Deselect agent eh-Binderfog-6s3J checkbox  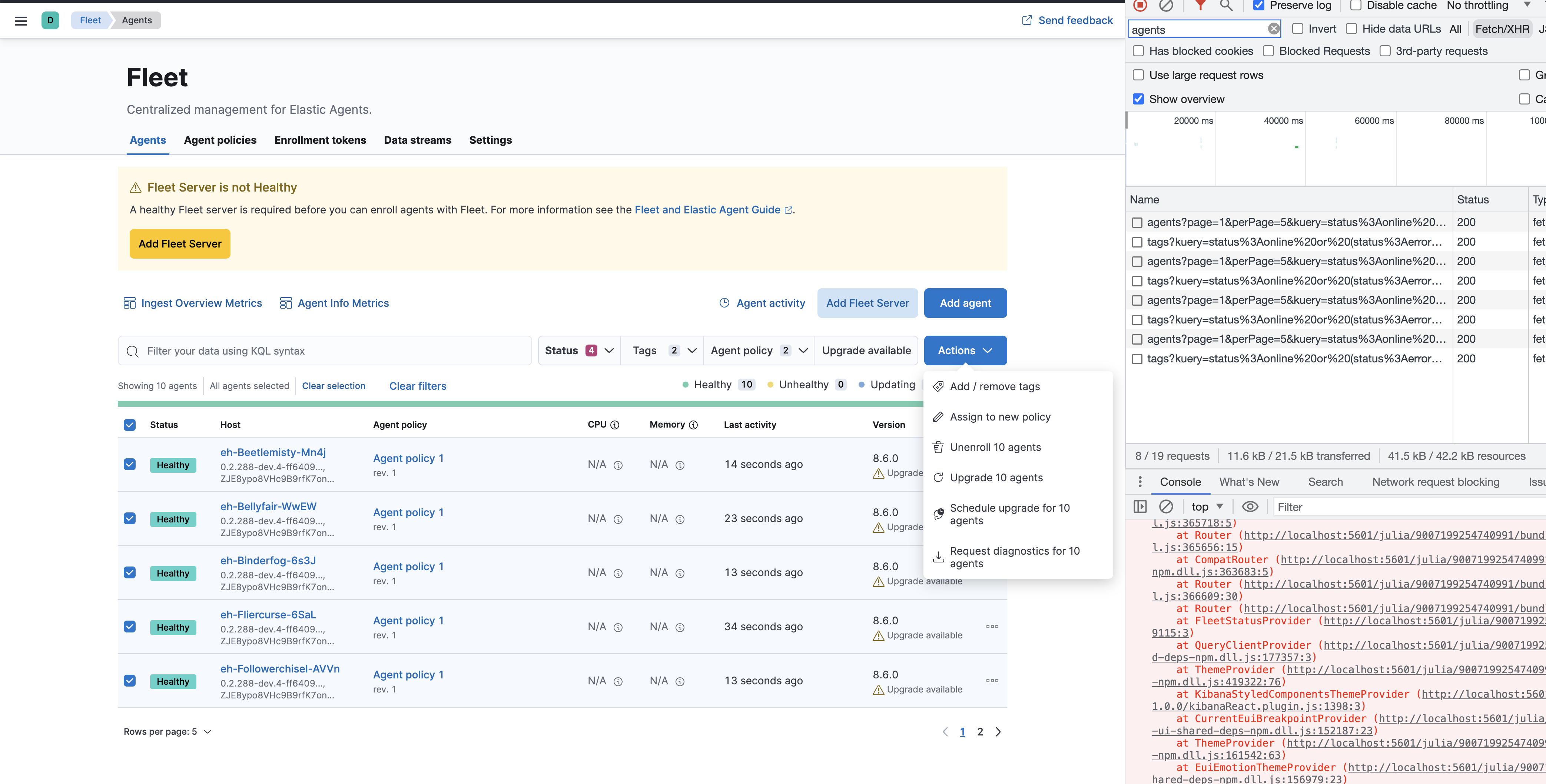click(130, 572)
